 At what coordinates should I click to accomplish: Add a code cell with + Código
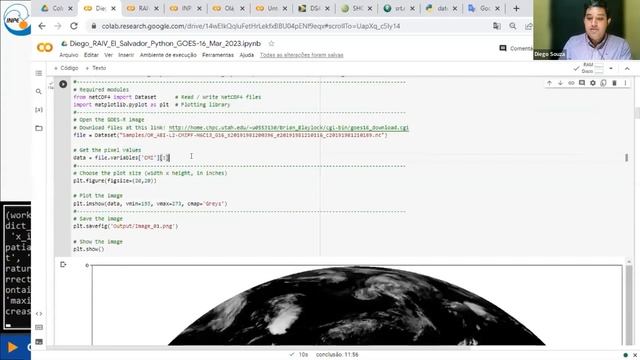coord(66,68)
